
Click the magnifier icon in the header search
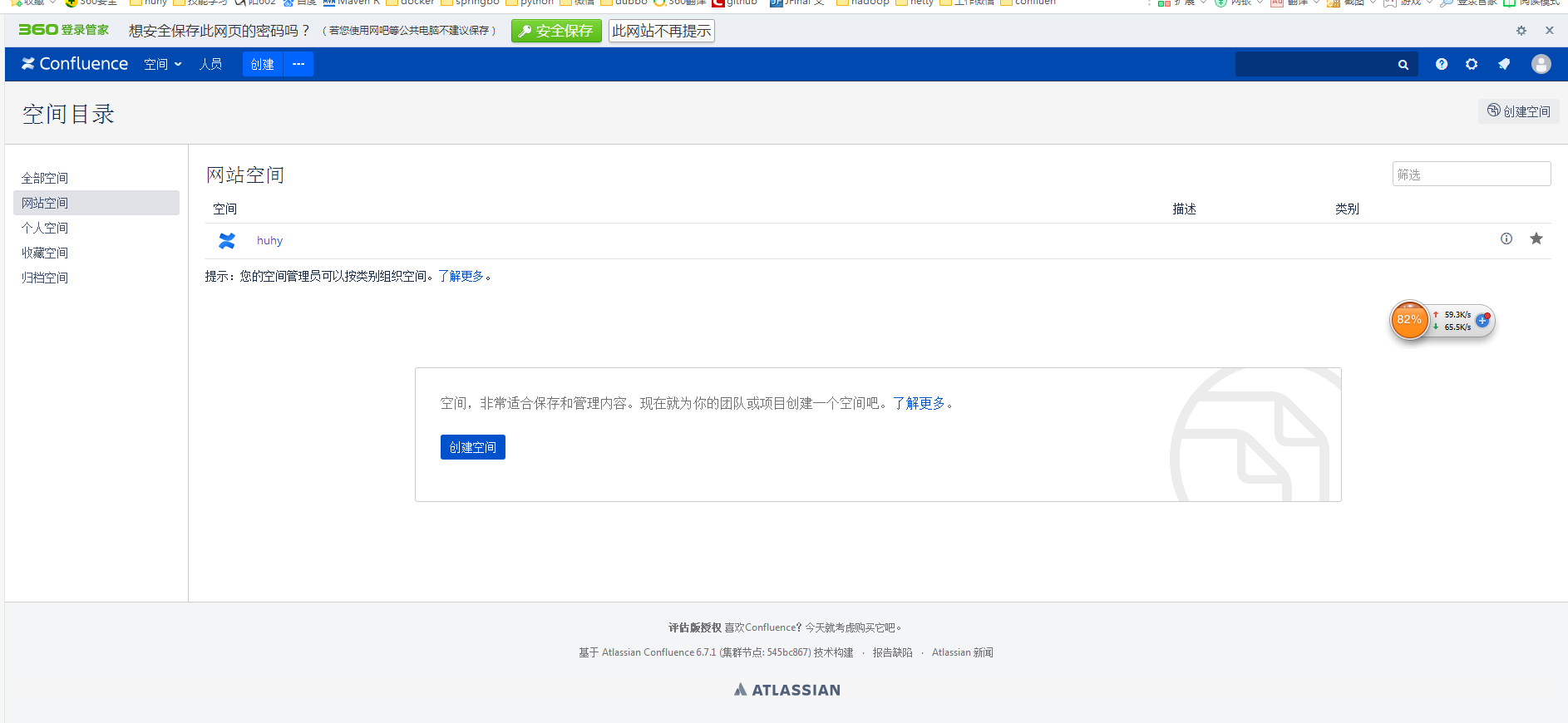coord(1403,65)
